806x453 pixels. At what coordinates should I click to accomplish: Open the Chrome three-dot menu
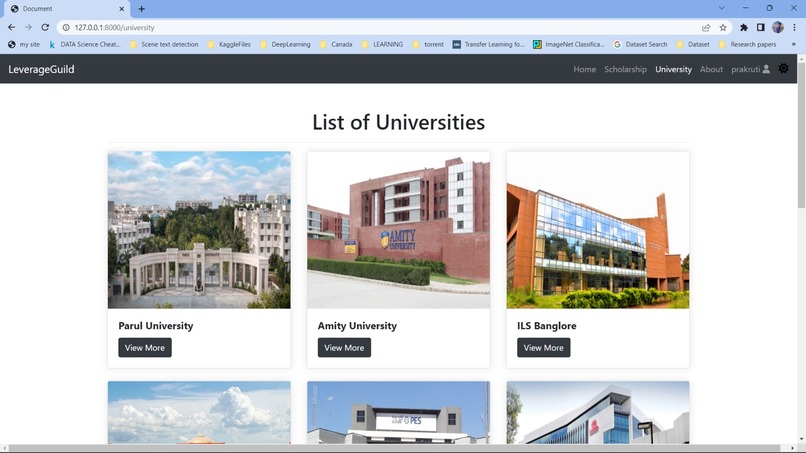pos(795,28)
